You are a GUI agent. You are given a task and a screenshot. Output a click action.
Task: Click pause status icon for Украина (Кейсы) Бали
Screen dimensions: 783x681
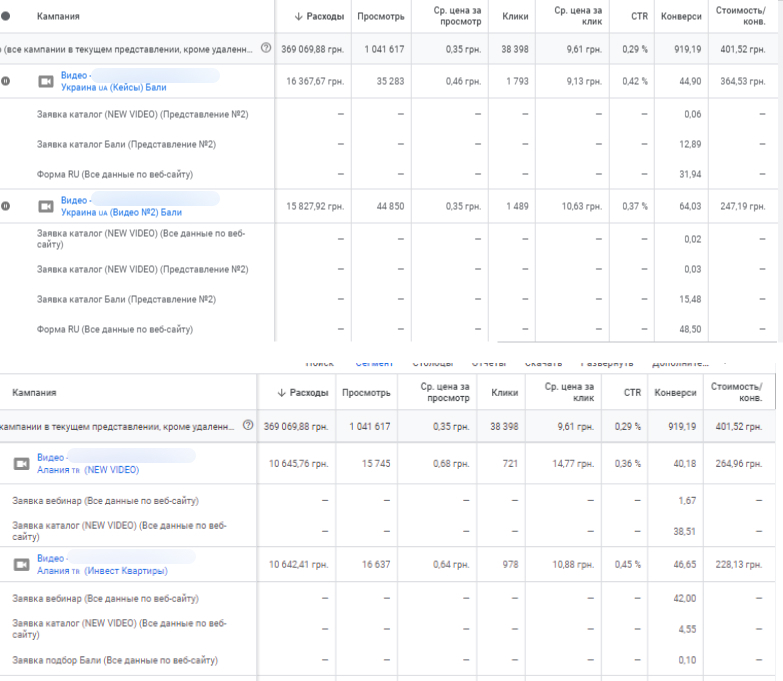pyautogui.click(x=5, y=81)
